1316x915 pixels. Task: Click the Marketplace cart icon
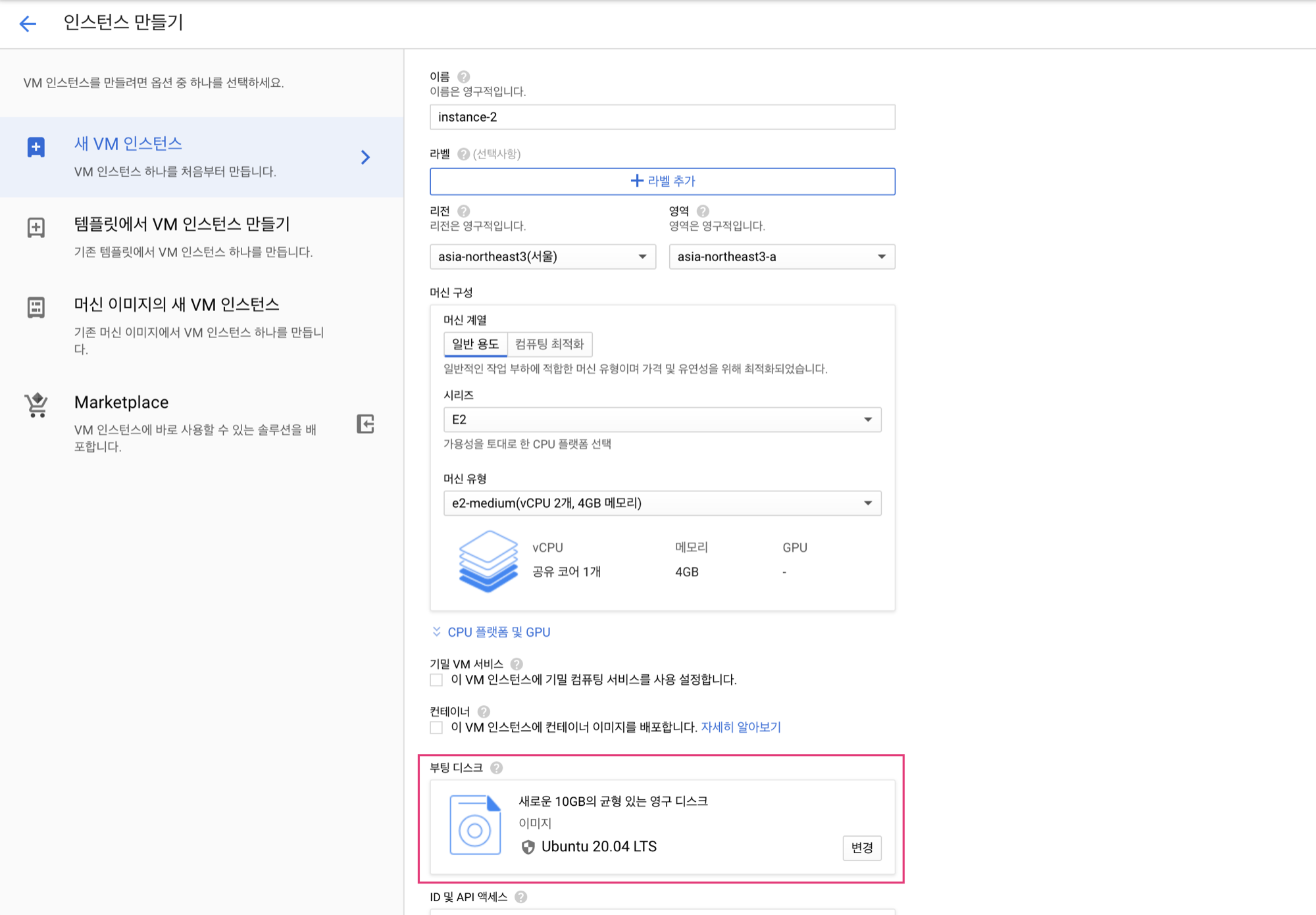36,405
